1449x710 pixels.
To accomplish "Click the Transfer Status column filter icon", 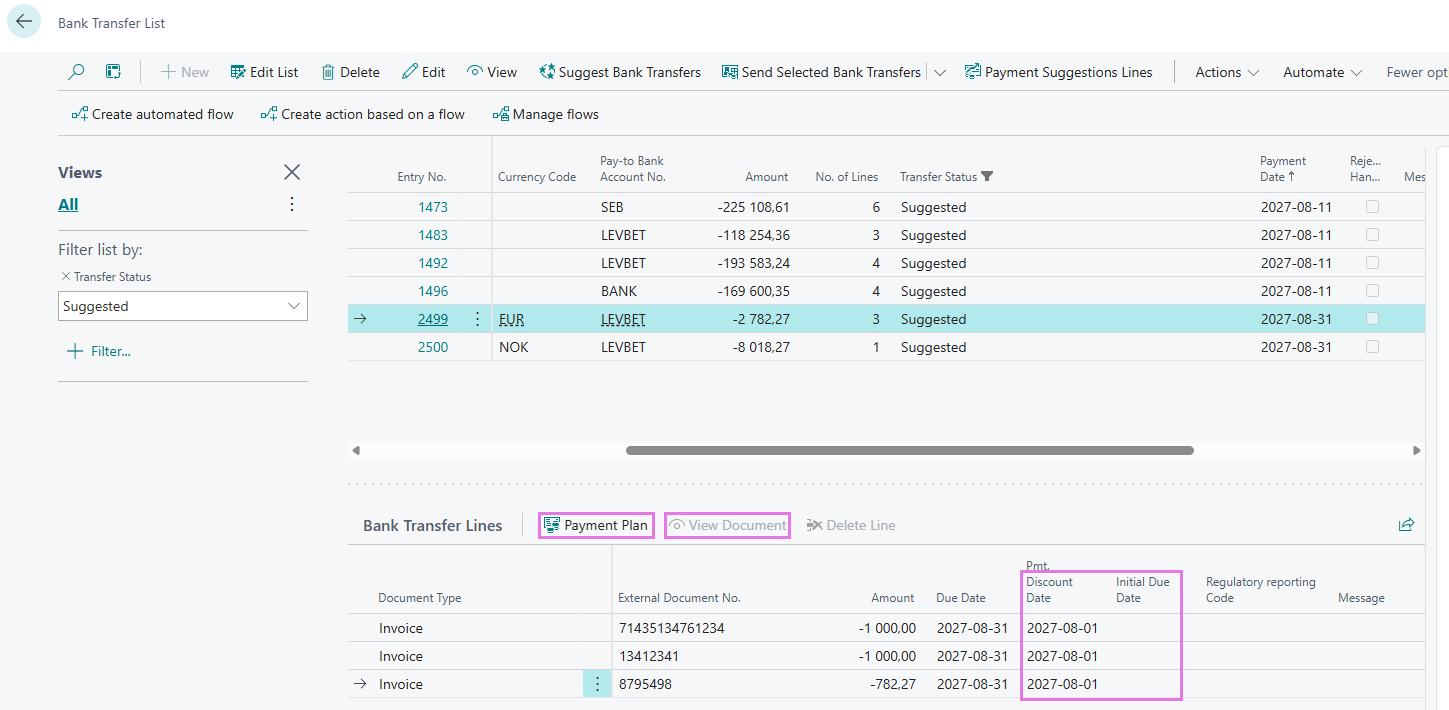I will (x=988, y=177).
